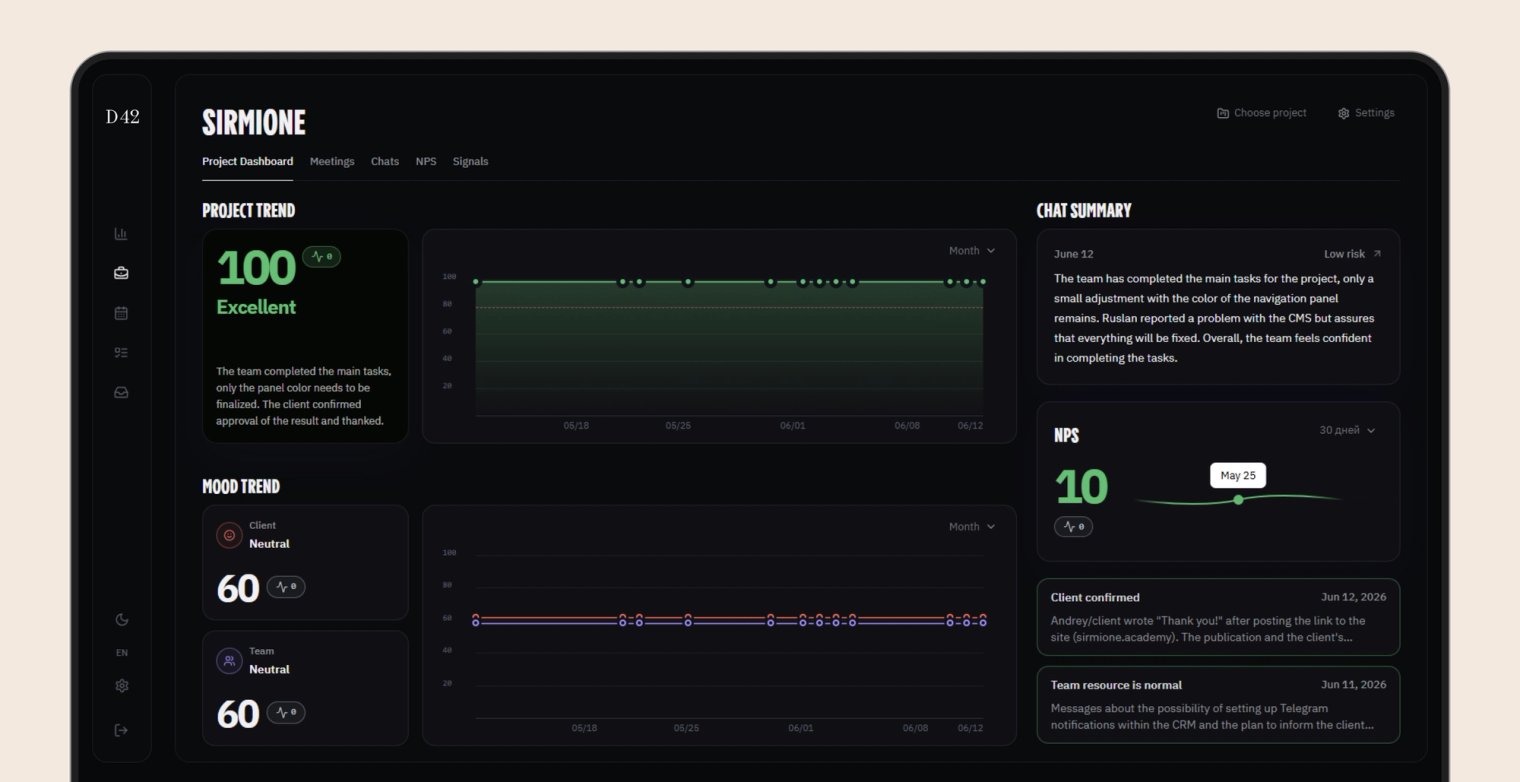Click the May 25 tooltip label
Viewport: 1520px width, 782px height.
coord(1238,476)
